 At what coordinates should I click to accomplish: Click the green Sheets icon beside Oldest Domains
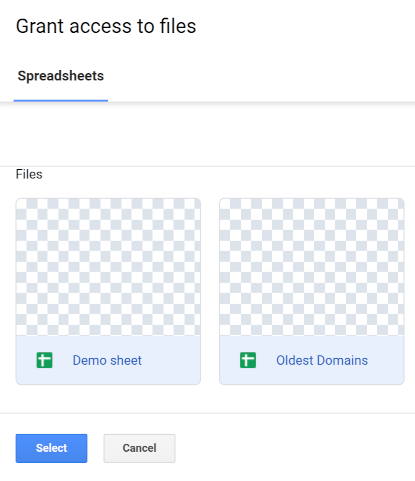[248, 360]
